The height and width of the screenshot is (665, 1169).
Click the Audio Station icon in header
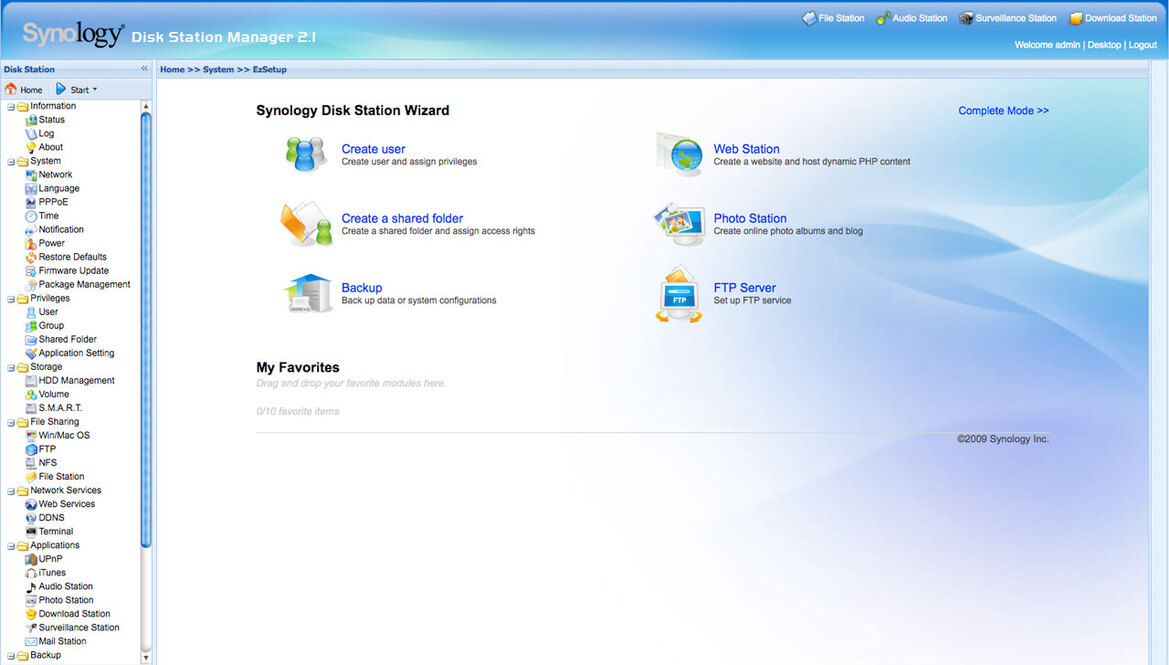[x=883, y=18]
